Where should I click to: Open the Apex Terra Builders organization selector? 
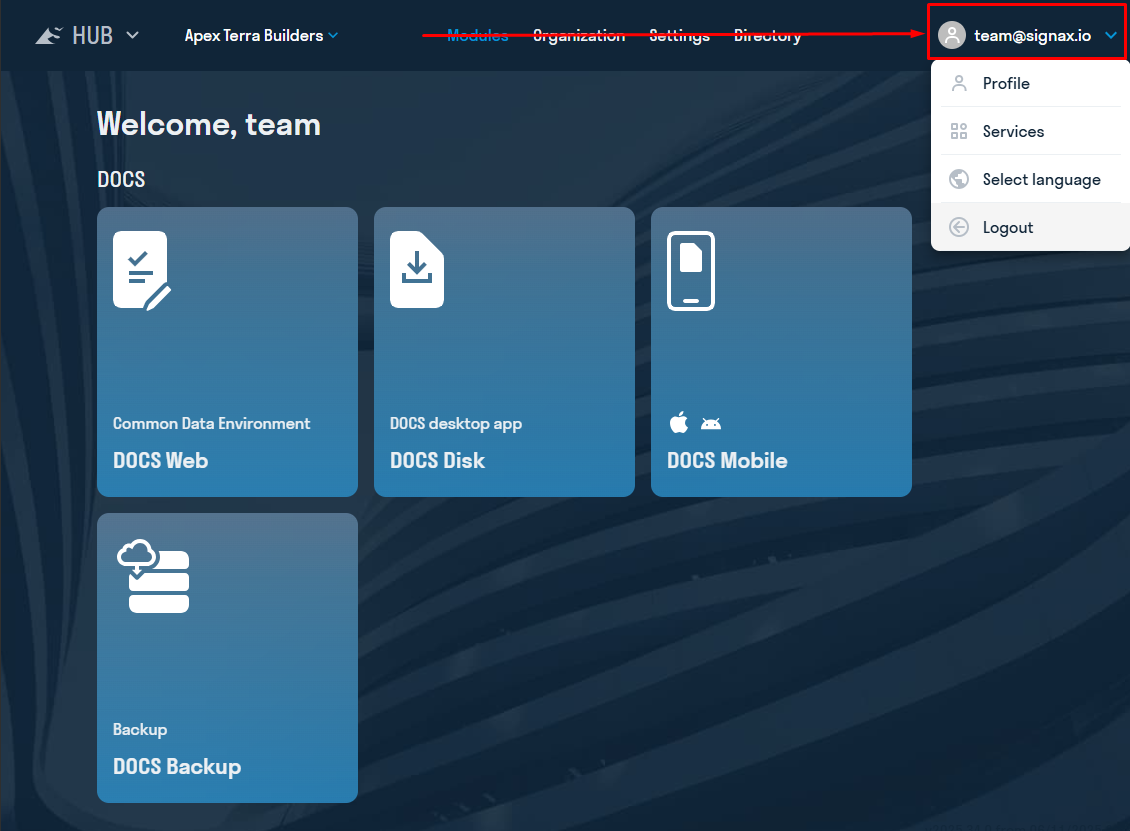[x=261, y=35]
